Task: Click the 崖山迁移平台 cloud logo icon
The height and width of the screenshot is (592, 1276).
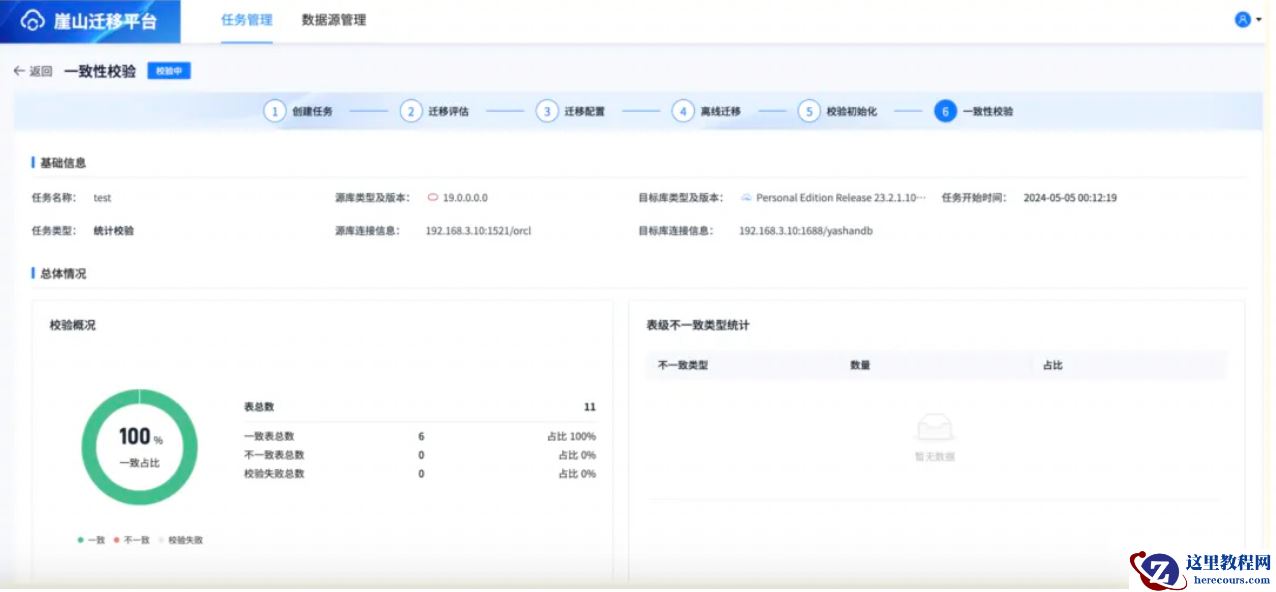Action: (x=33, y=21)
